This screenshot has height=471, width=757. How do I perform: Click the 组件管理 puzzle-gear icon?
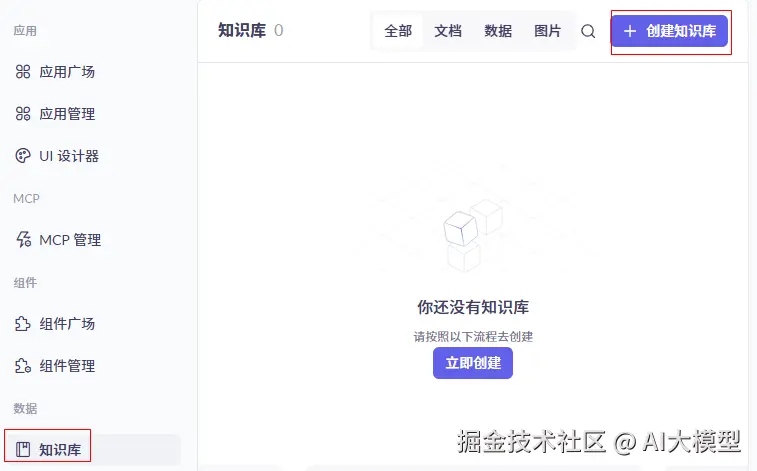[x=23, y=366]
